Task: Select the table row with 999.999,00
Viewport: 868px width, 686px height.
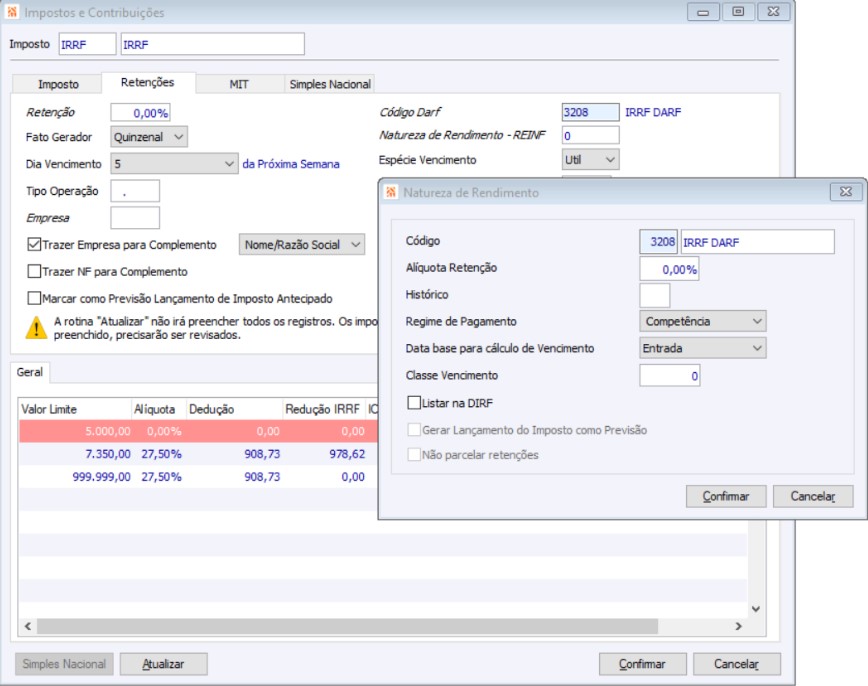Action: [x=199, y=477]
